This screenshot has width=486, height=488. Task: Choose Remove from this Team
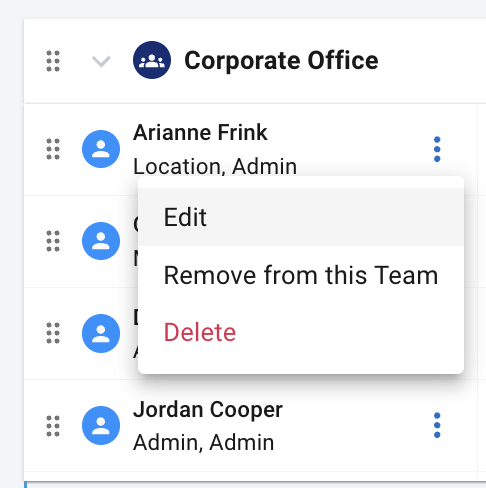point(301,275)
